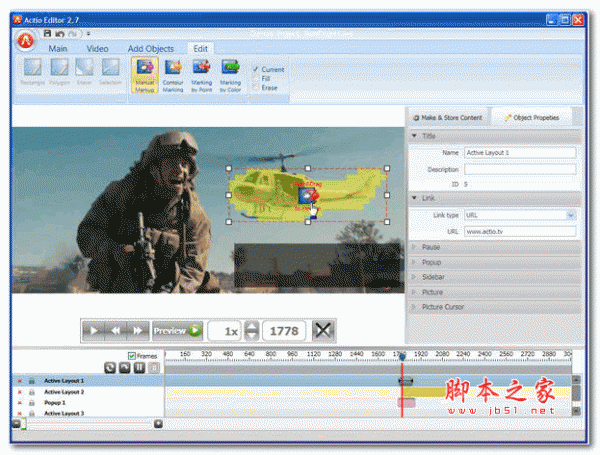Image resolution: width=600 pixels, height=455 pixels.
Task: Click the URL field containing www.actio.tv
Action: point(520,232)
